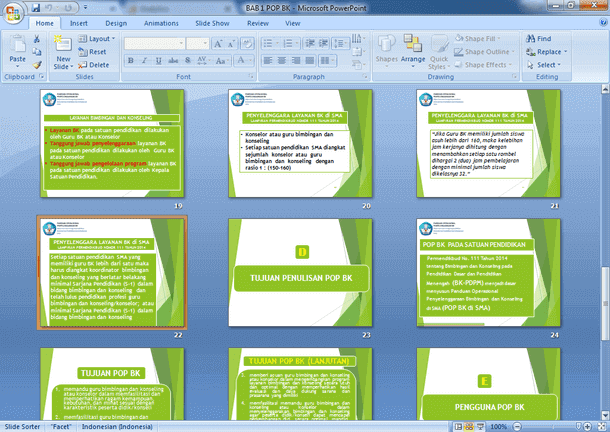Open the Shapes gallery
610x432 pixels.
point(386,51)
